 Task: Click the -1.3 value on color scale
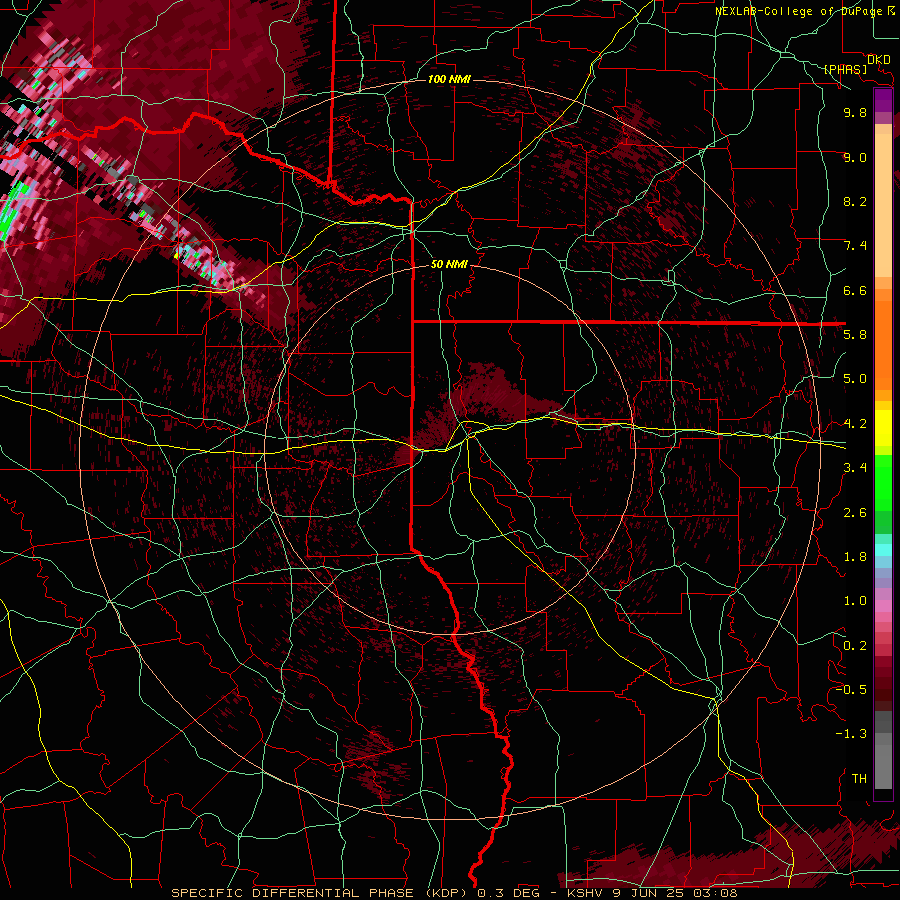point(851,734)
